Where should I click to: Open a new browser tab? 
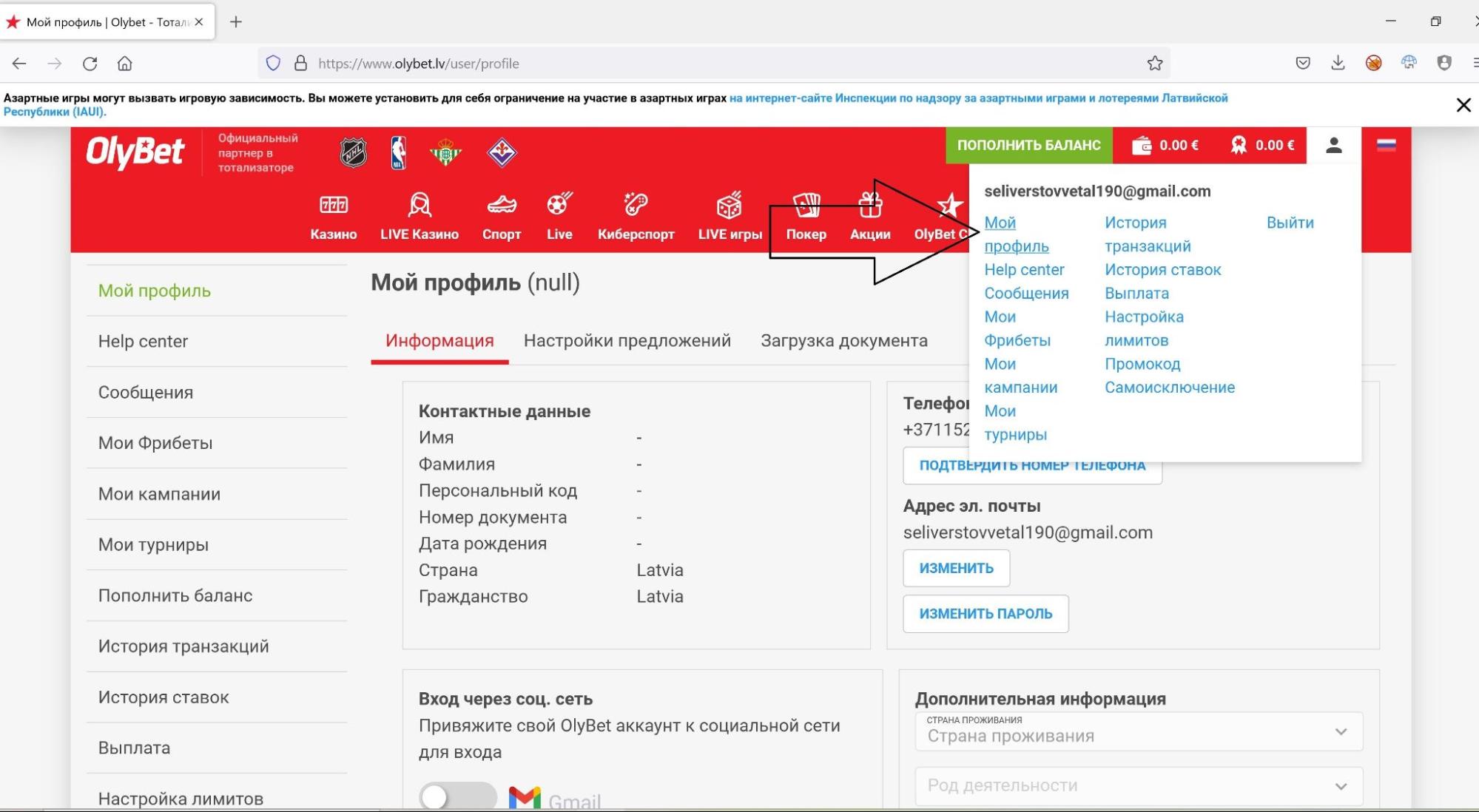(236, 22)
